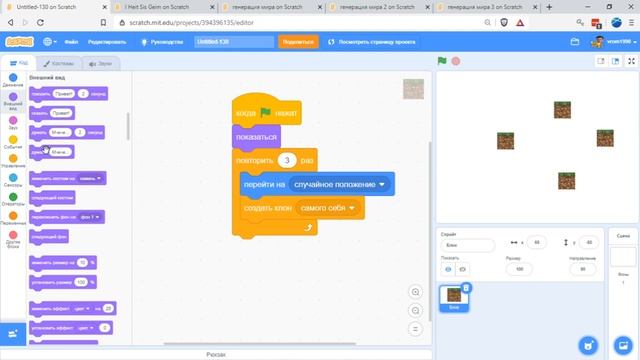Switch to small stage layout
This screenshot has height=360, width=640.
pyautogui.click(x=600, y=61)
